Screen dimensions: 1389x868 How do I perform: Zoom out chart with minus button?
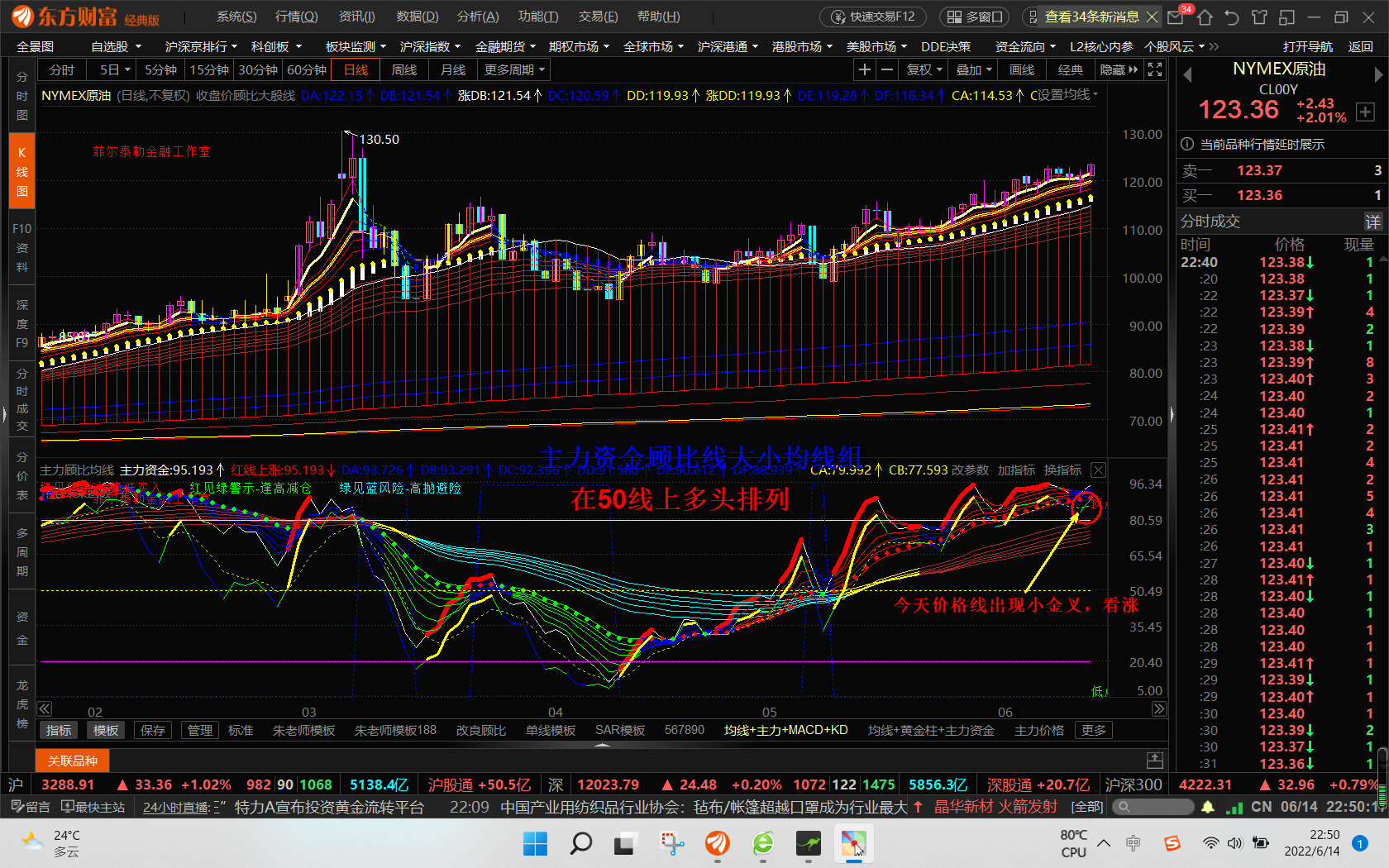coord(886,70)
